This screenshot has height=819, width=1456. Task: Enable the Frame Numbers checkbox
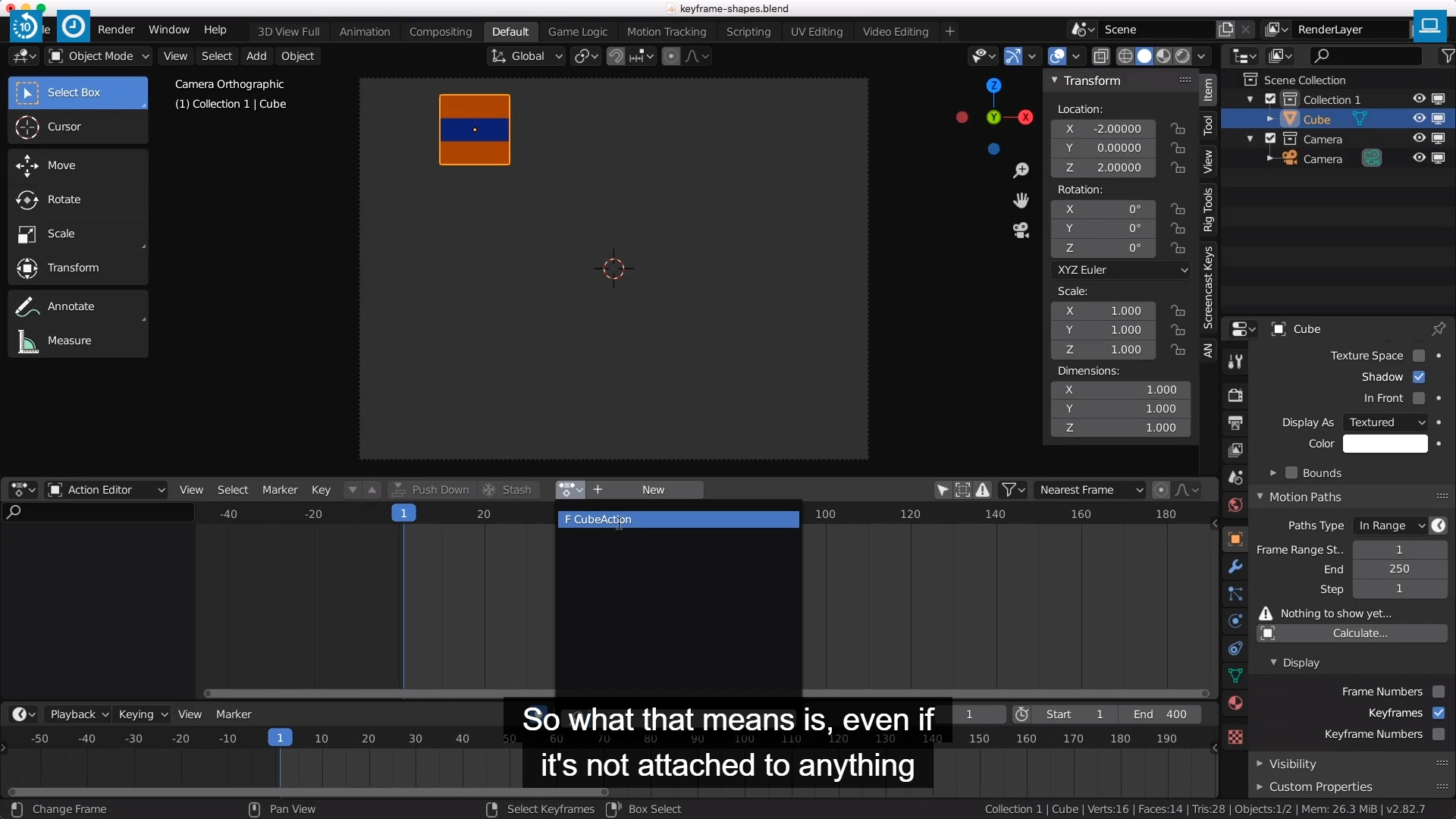click(x=1439, y=692)
